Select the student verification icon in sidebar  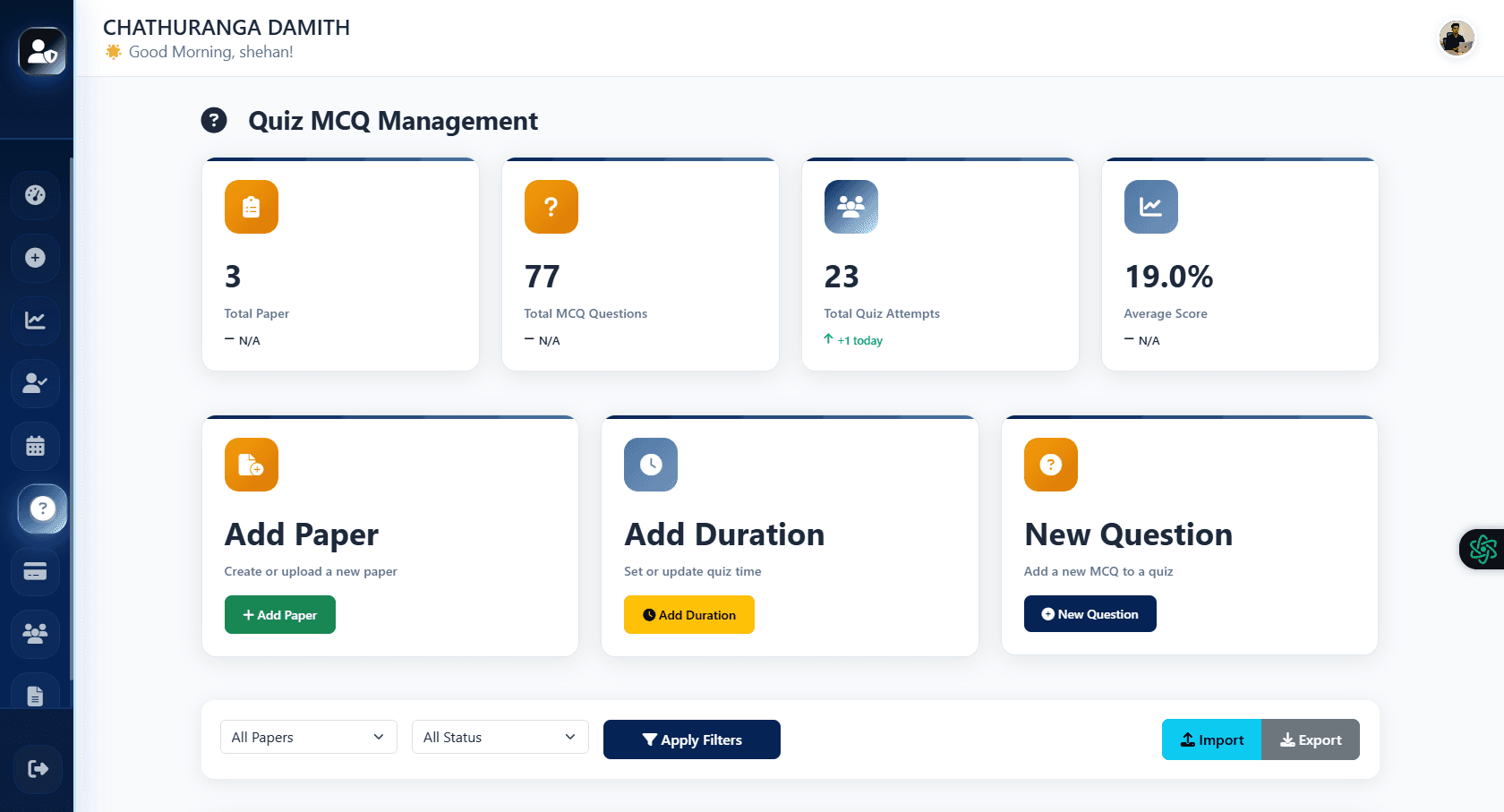(x=35, y=383)
